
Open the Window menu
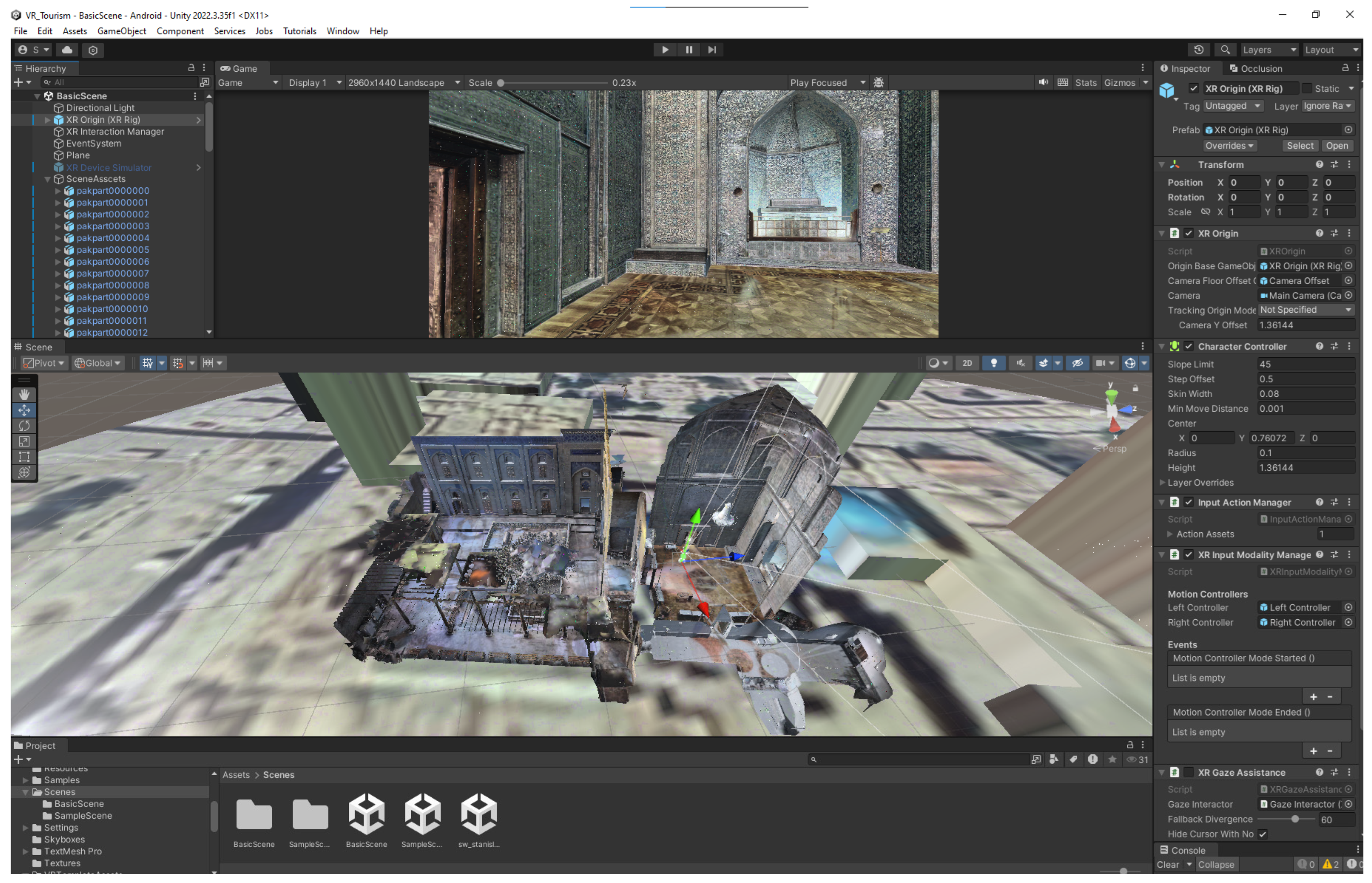(x=343, y=31)
